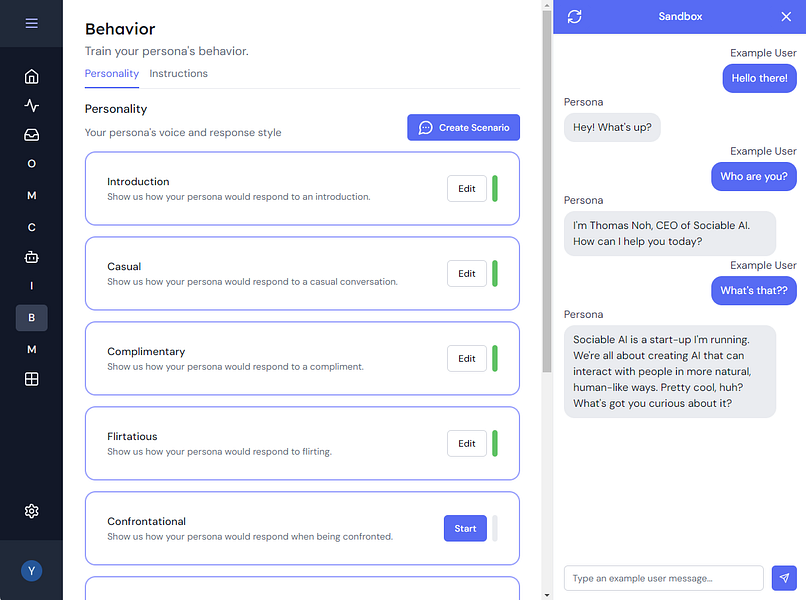Open the grid apps icon in sidebar
Viewport: 806px width, 600px height.
pos(31,379)
